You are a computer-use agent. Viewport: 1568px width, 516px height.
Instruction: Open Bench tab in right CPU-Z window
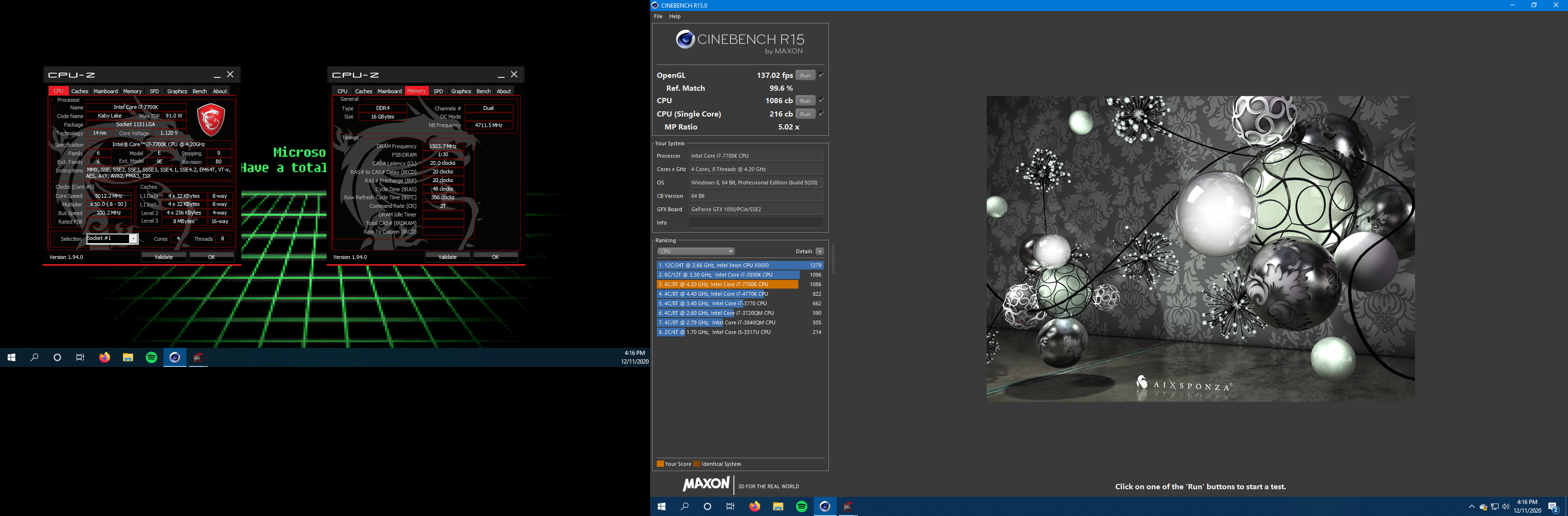coord(483,91)
